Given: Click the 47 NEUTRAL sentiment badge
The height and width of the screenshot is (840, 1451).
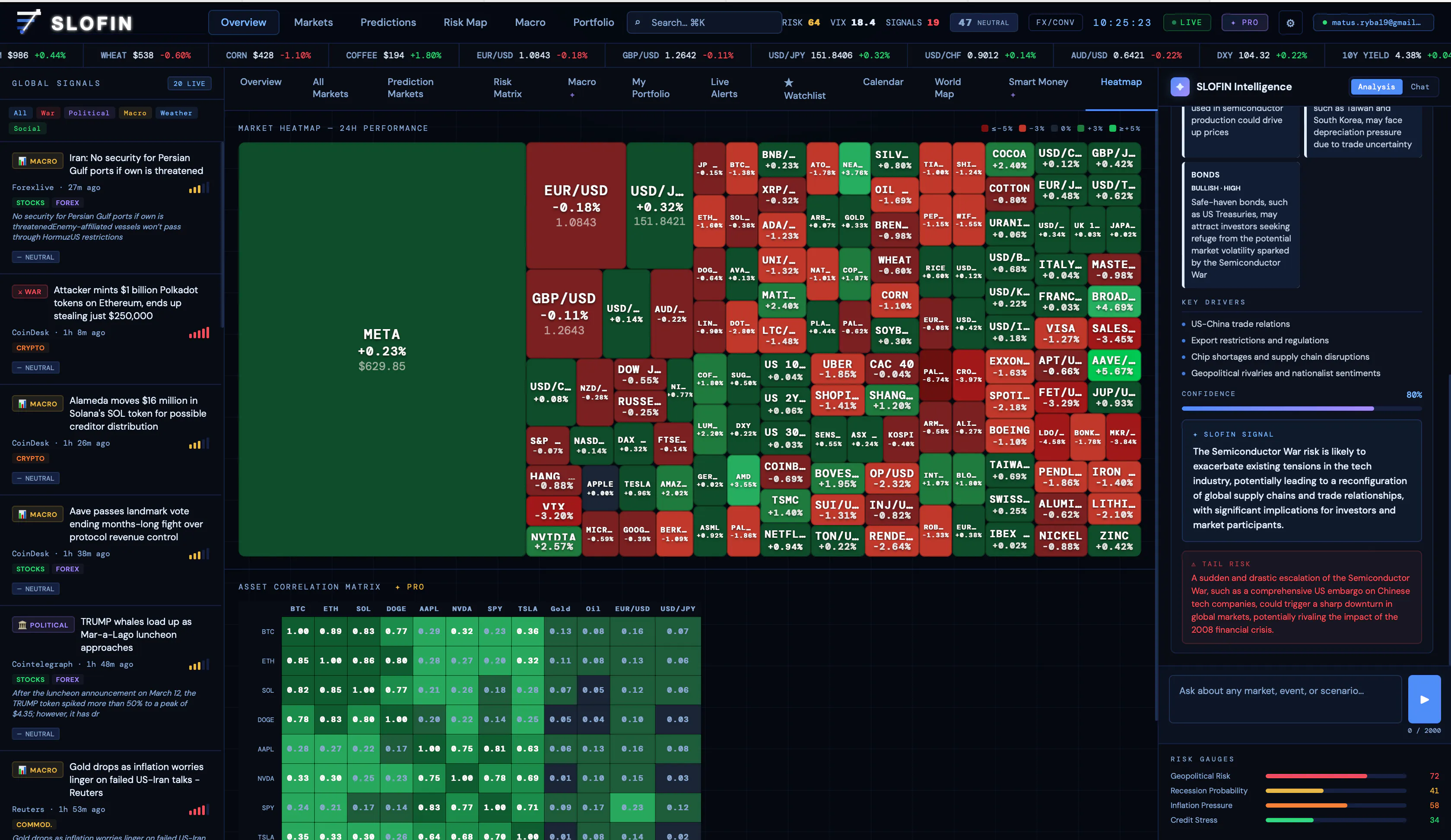Looking at the screenshot, I should pos(984,22).
